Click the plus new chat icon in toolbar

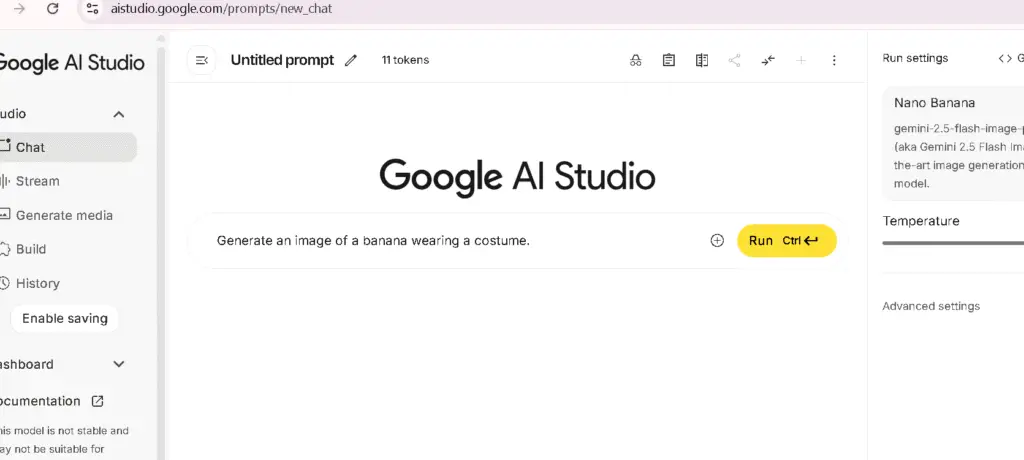tap(801, 61)
